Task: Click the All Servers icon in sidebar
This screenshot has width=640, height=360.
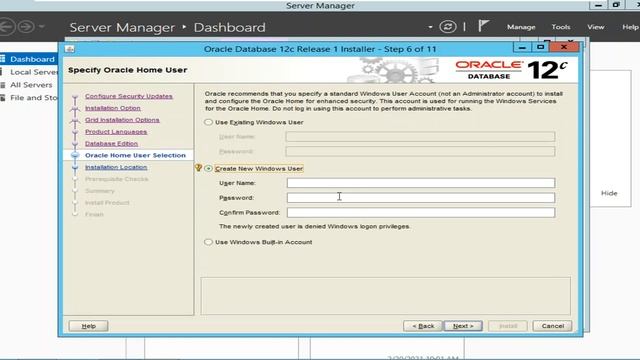Action: [x=3, y=85]
